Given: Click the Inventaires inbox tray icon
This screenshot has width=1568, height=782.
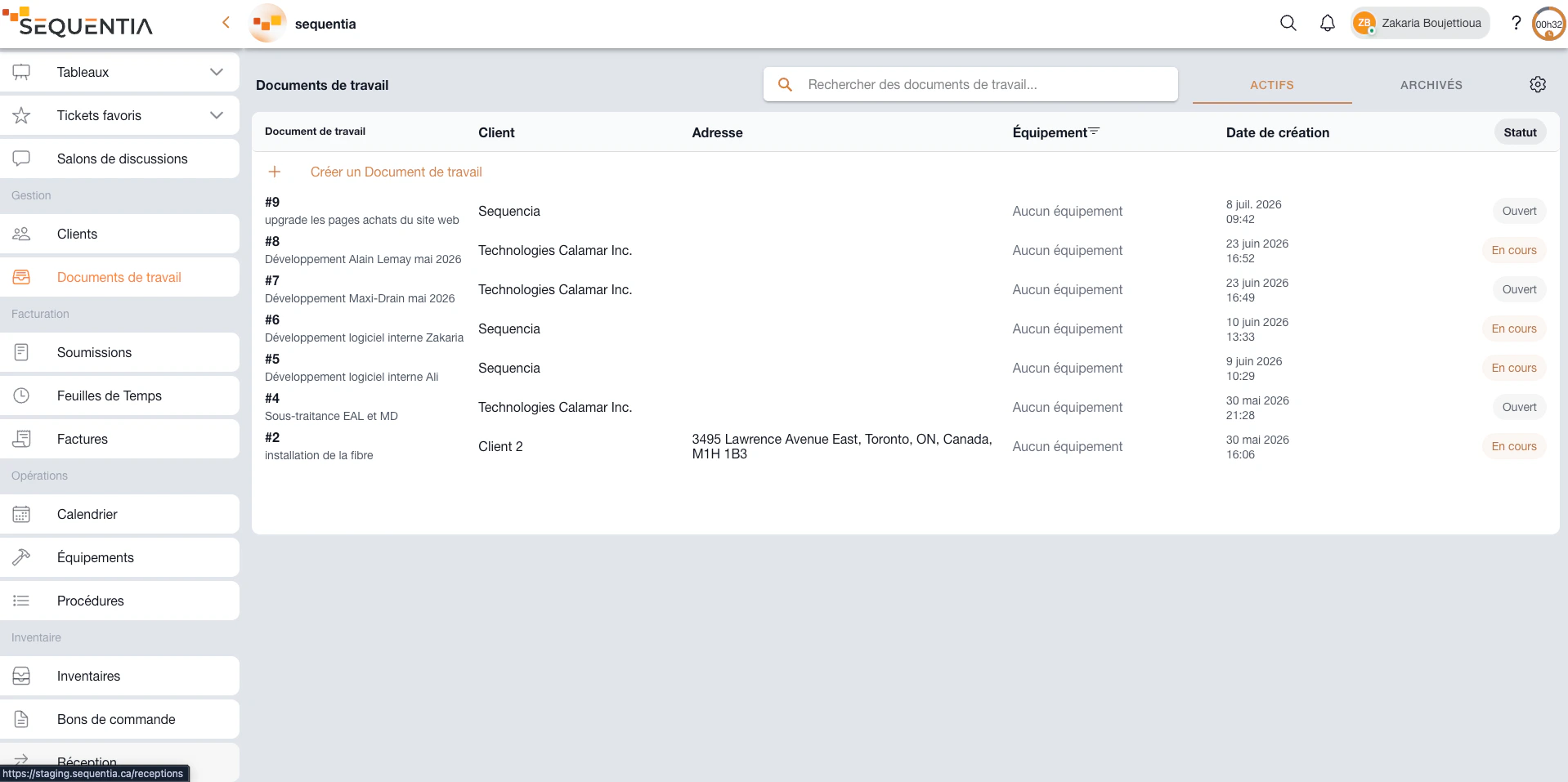Looking at the screenshot, I should pyautogui.click(x=21, y=676).
